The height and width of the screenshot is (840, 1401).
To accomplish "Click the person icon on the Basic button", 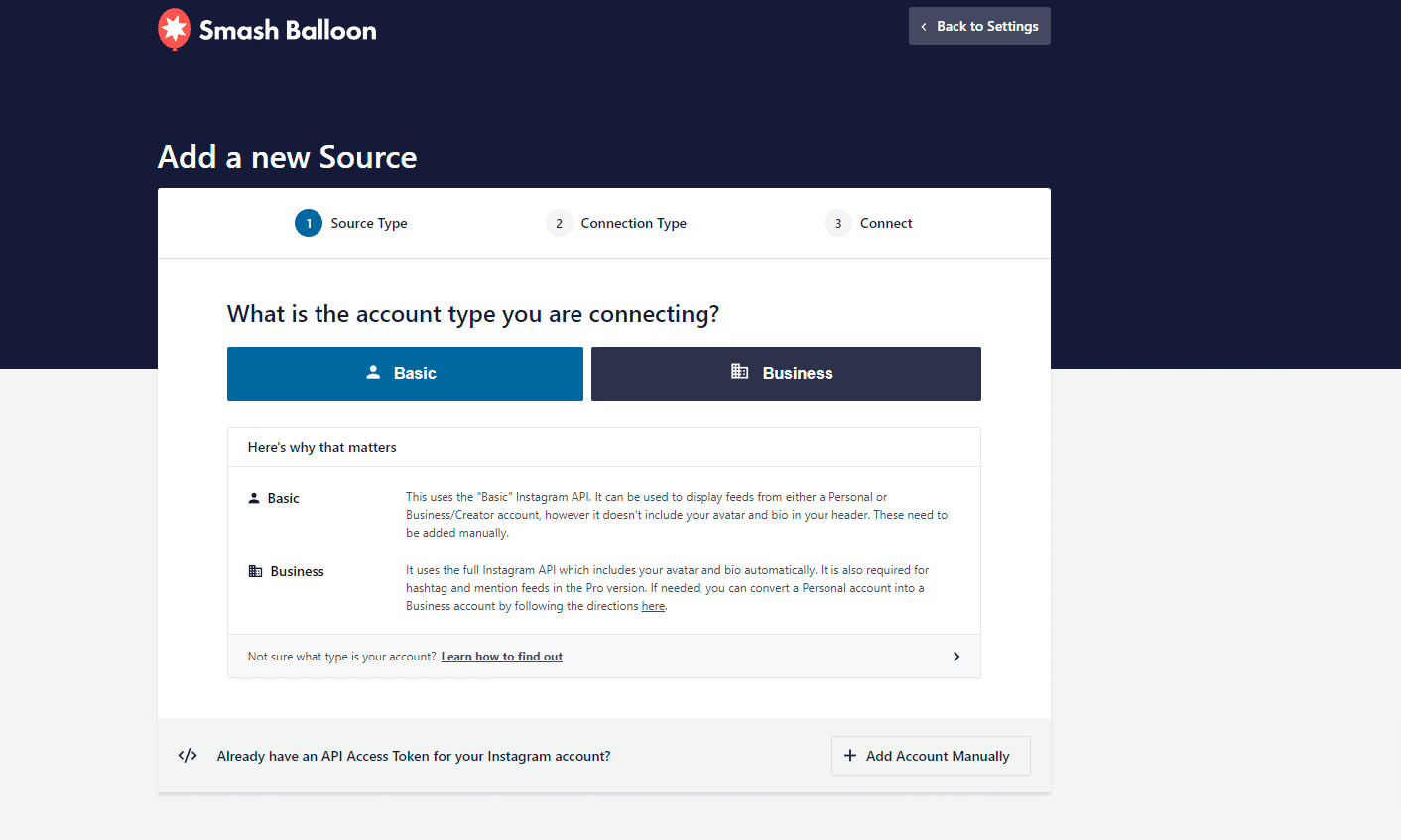I will pos(373,373).
